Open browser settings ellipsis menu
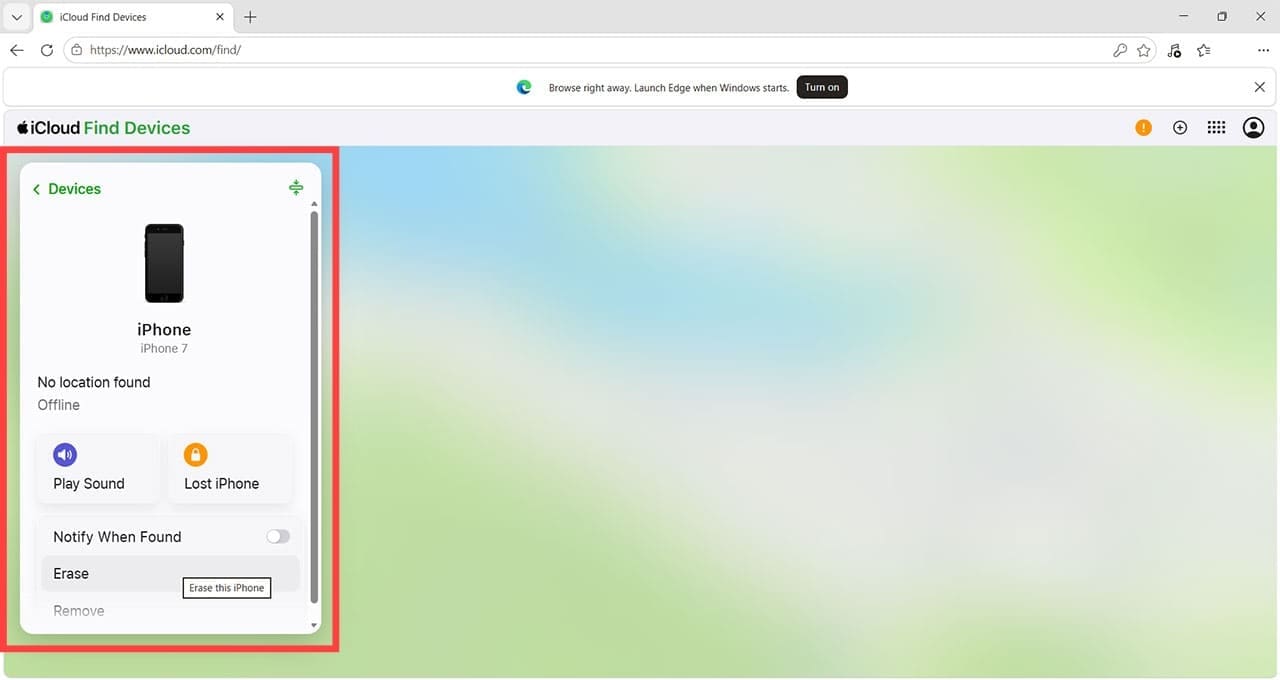1280x680 pixels. tap(1263, 50)
